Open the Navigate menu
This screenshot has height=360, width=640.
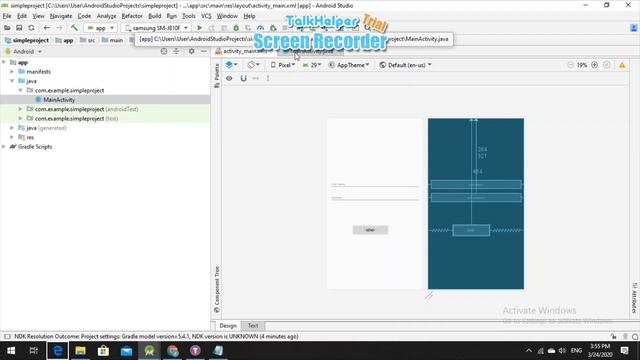[x=61, y=16]
